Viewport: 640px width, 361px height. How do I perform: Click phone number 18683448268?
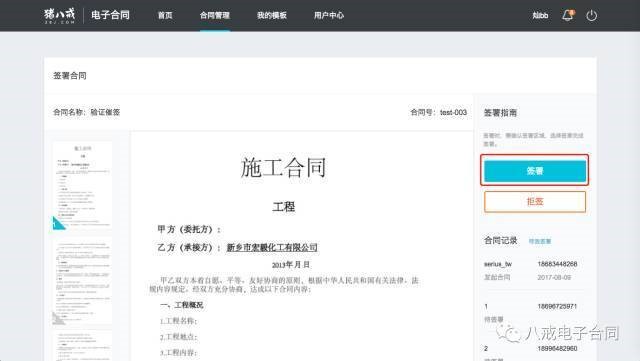click(557, 264)
